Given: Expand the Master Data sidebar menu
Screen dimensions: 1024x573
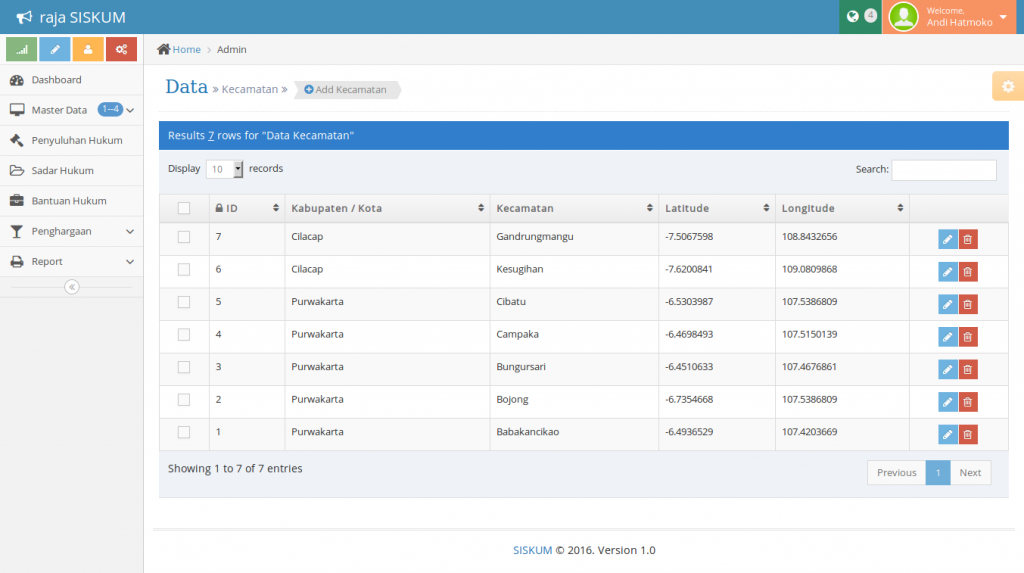Looking at the screenshot, I should coord(71,110).
